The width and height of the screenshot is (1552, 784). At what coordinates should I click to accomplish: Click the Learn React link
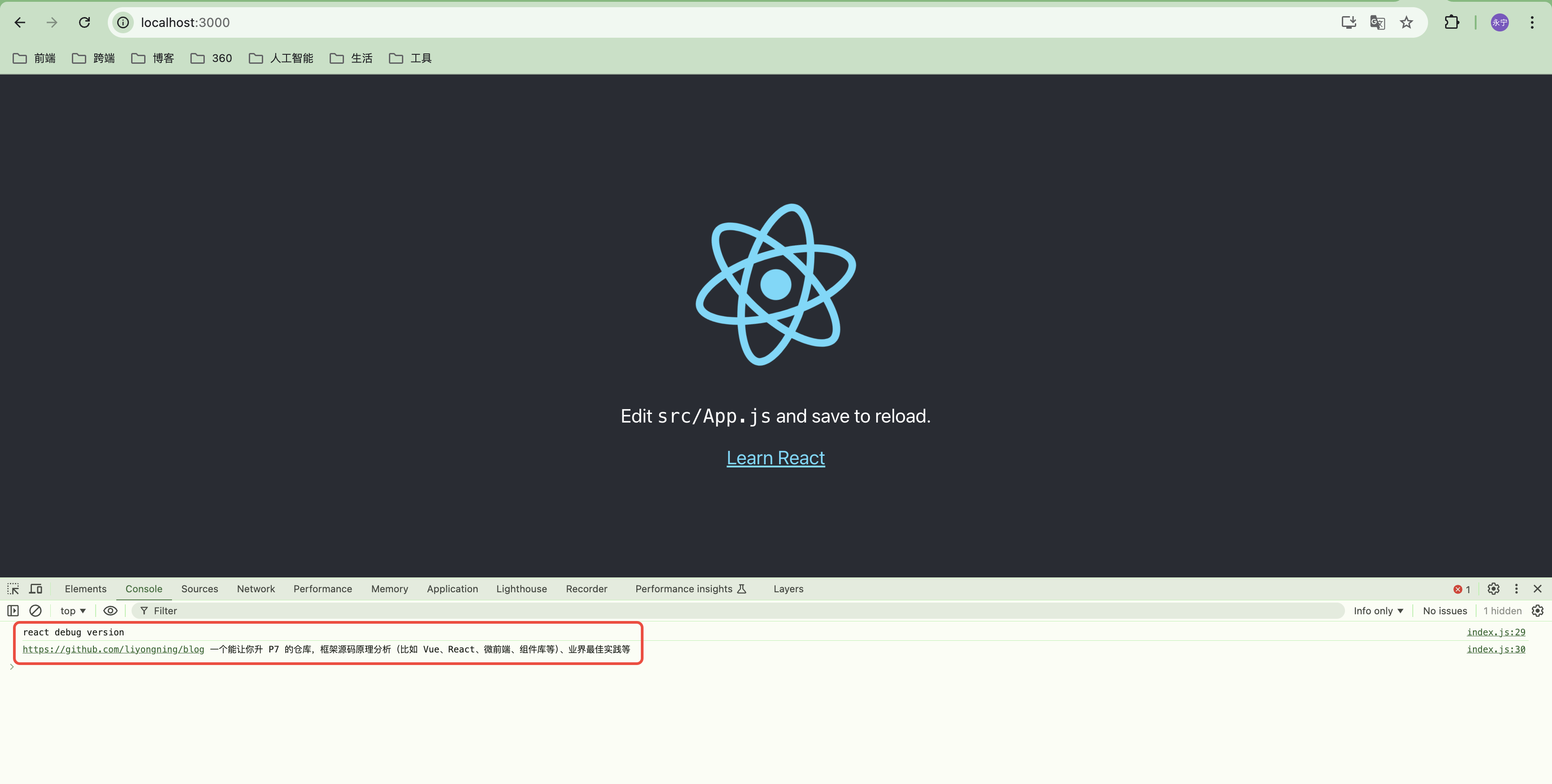tap(776, 458)
